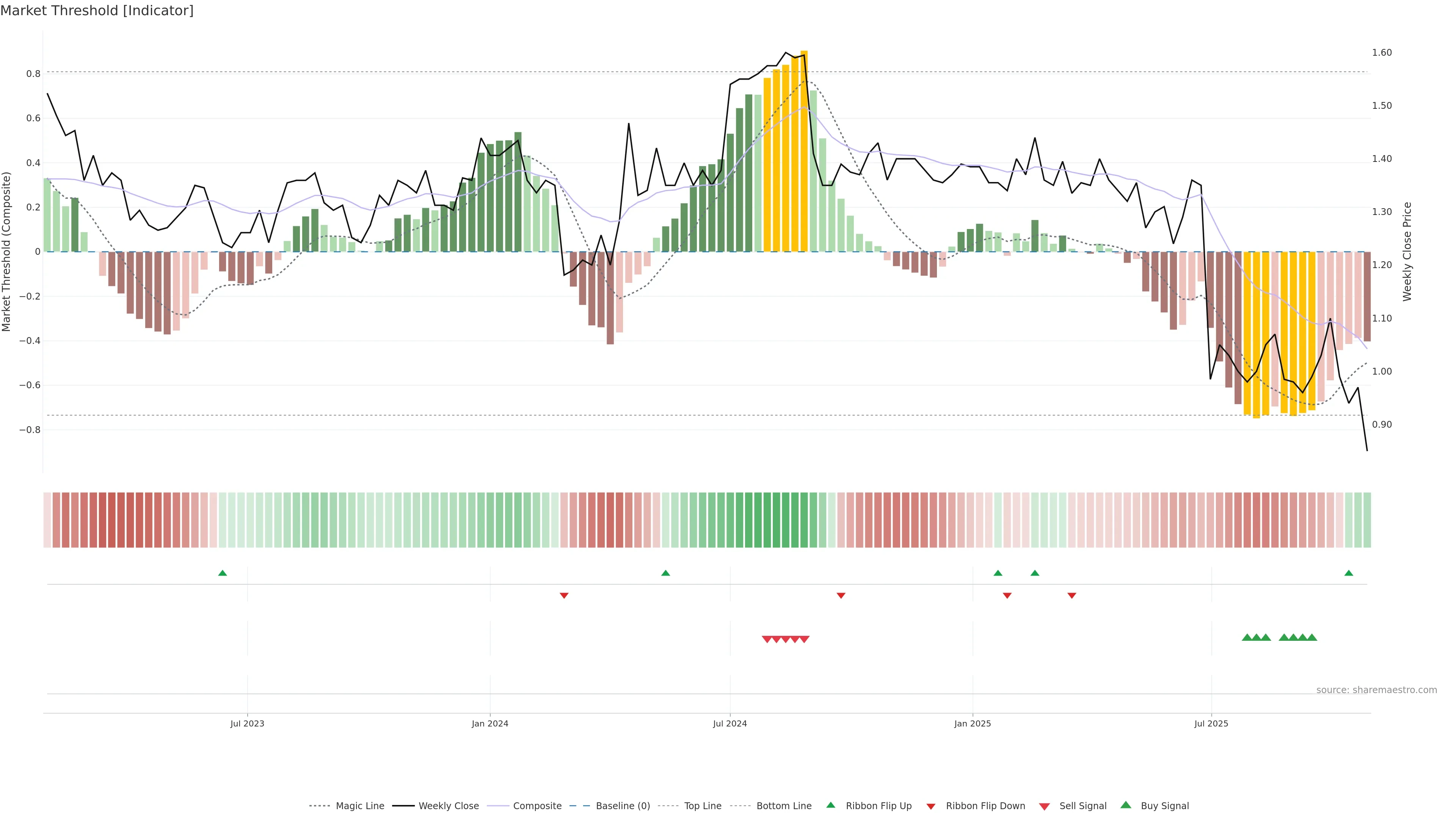This screenshot has height=819, width=1456.
Task: Click the Ribbon Flip Up legend triangle
Action: [830, 805]
